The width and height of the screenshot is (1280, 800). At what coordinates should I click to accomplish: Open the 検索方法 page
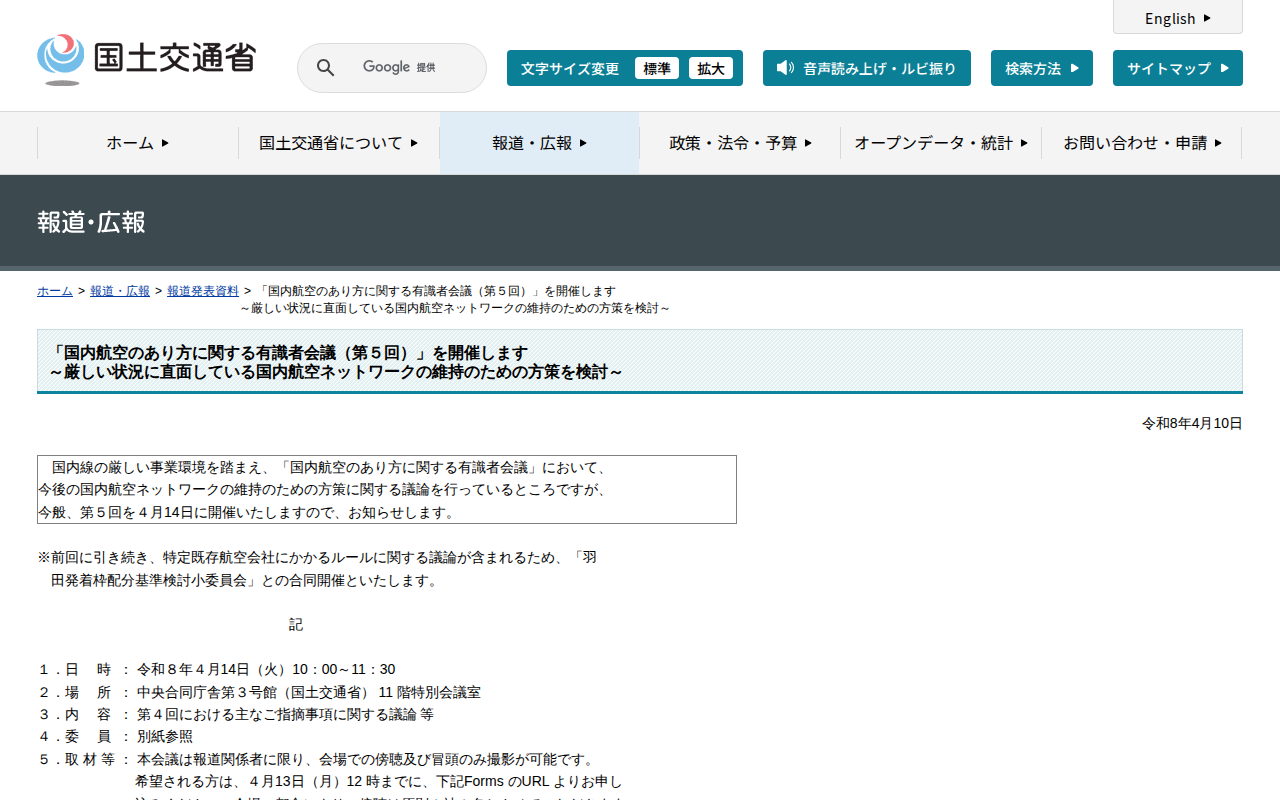pos(1042,68)
